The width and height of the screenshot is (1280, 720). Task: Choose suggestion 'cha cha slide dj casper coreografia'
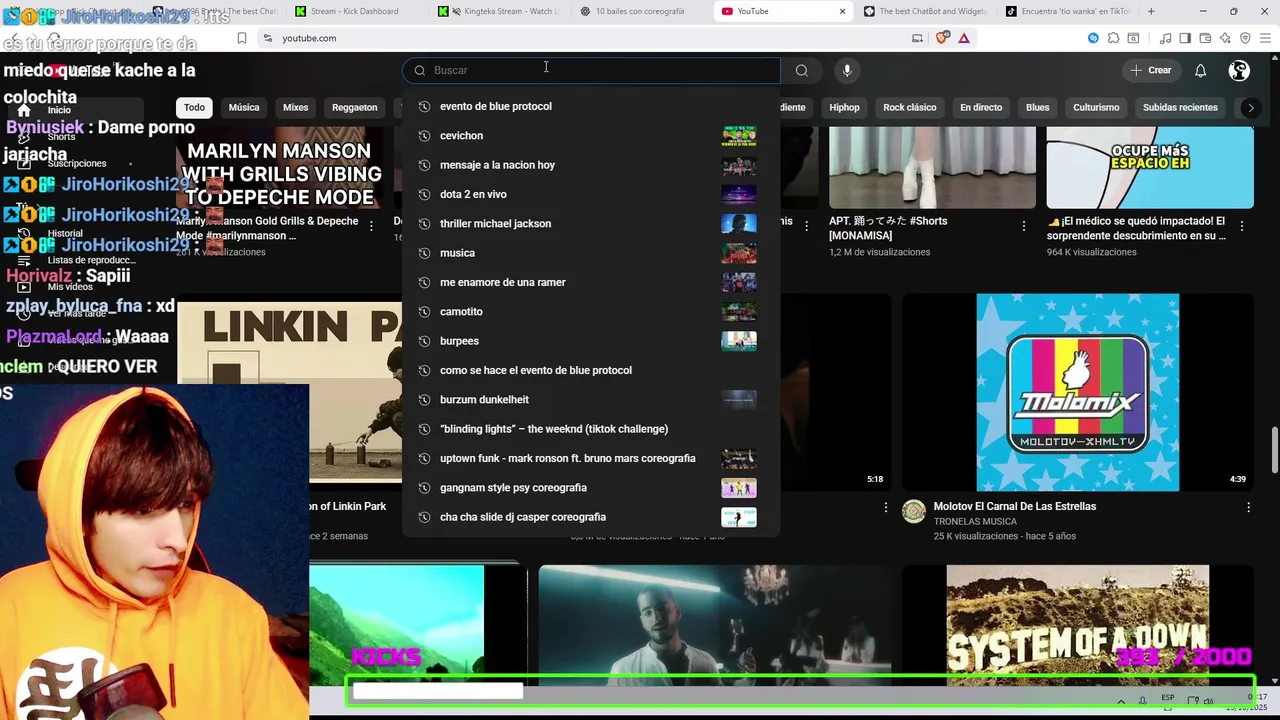tap(591, 517)
